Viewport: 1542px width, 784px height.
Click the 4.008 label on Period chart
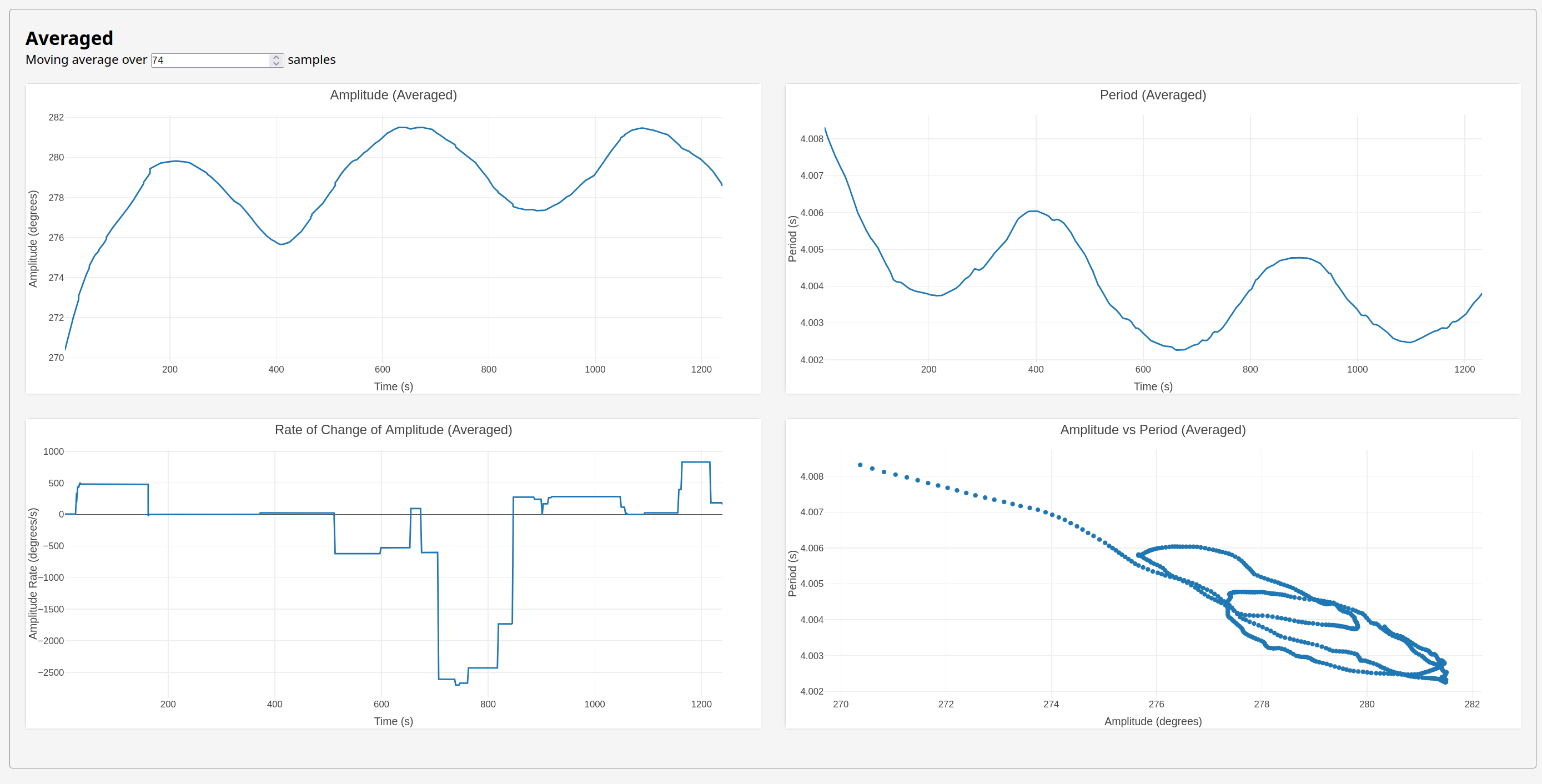point(812,139)
